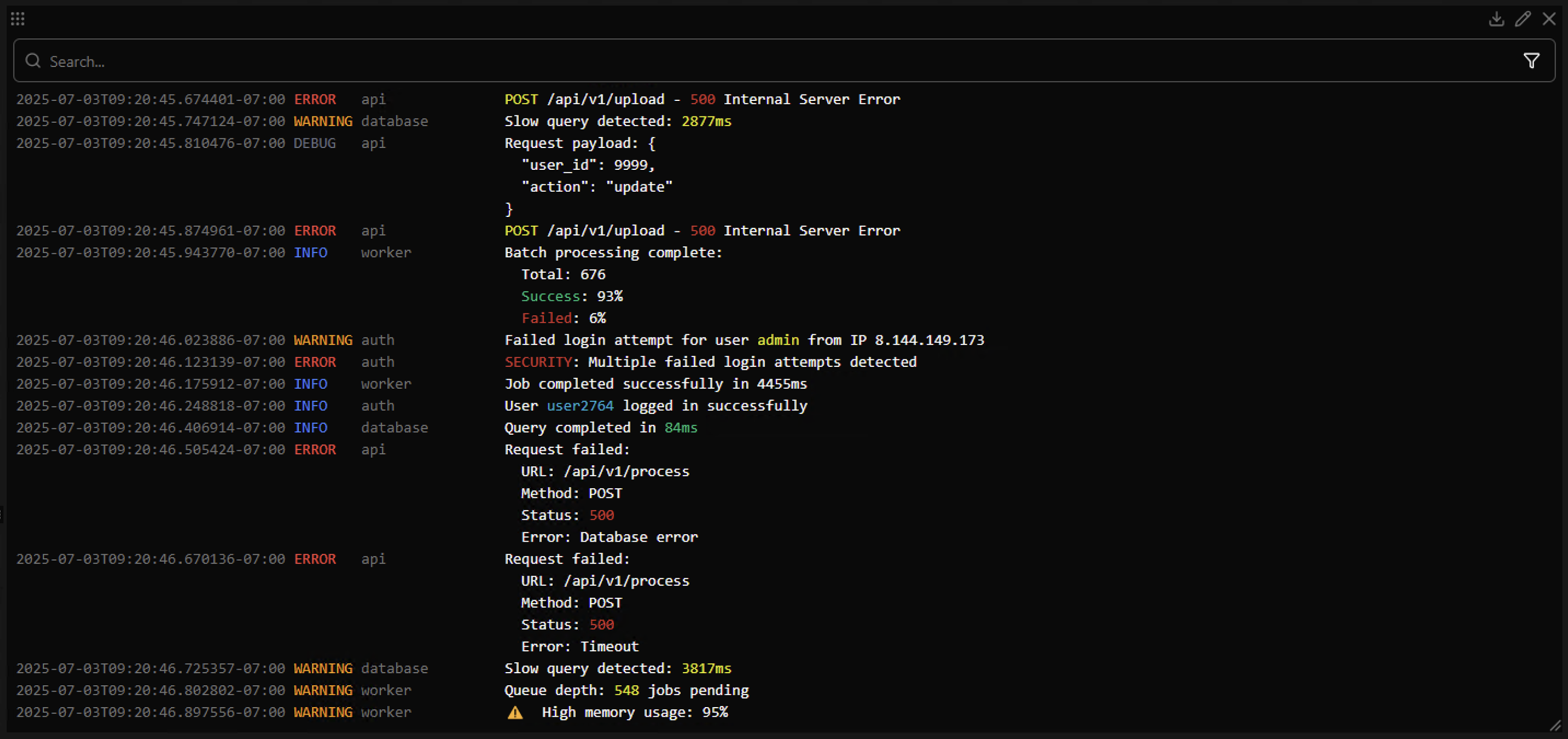Select the Queue depth 548 jobs pending entry
The height and width of the screenshot is (739, 1568).
coord(626,690)
